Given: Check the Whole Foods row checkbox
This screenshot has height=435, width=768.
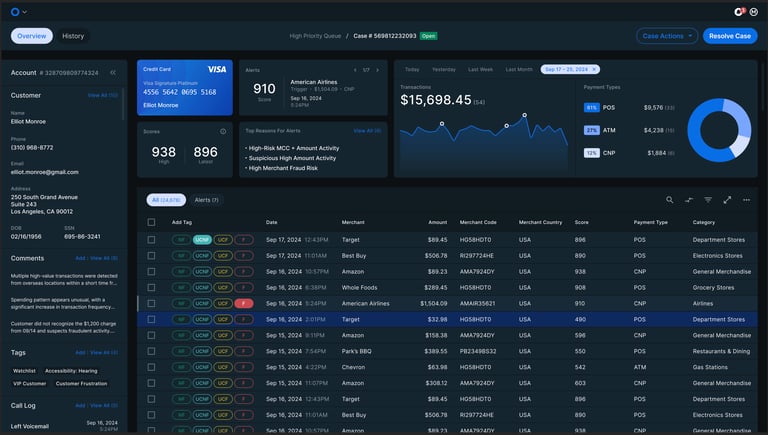Looking at the screenshot, I should [151, 288].
